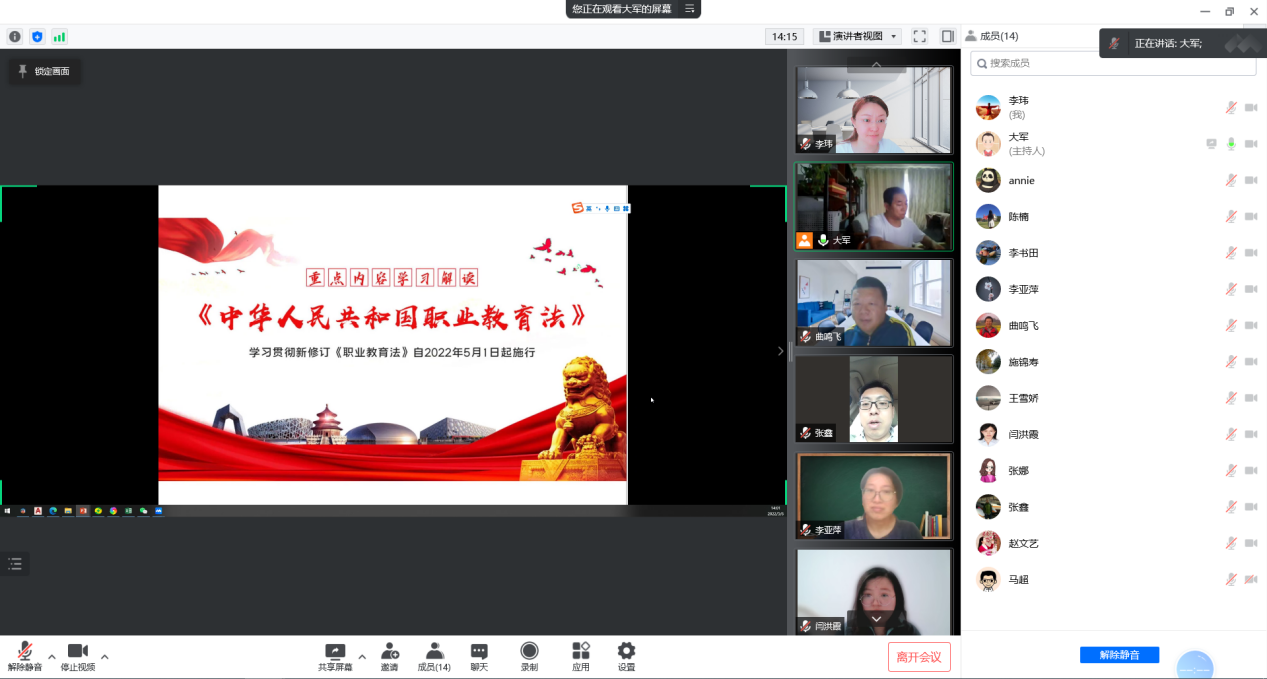Start recording with the 录制 icon
Image resolution: width=1267 pixels, height=679 pixels.
pos(529,656)
